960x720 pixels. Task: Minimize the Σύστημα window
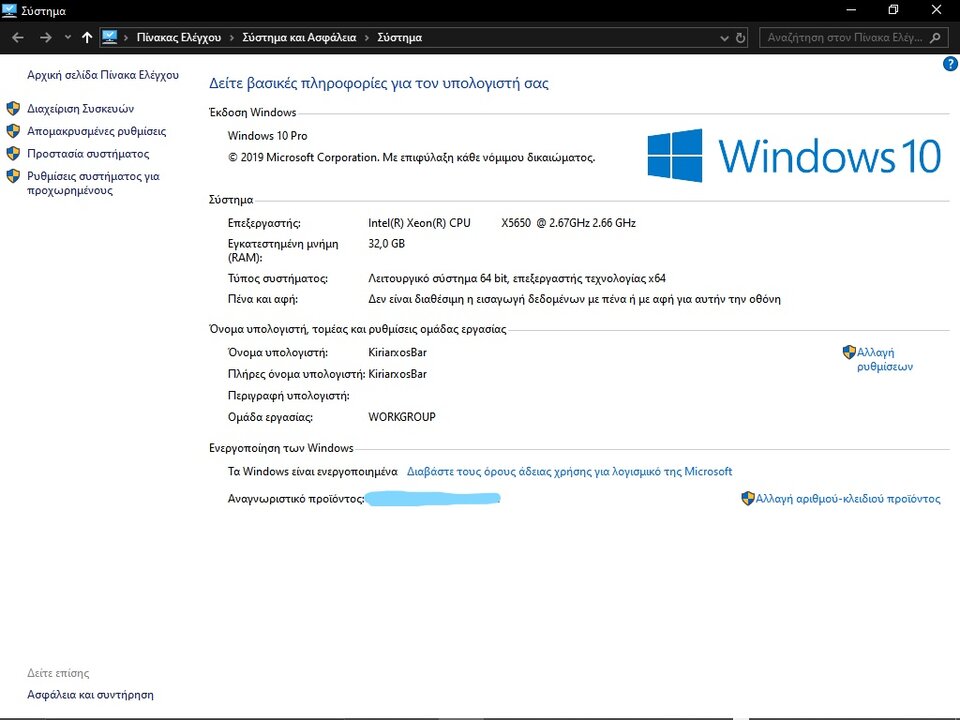(851, 10)
